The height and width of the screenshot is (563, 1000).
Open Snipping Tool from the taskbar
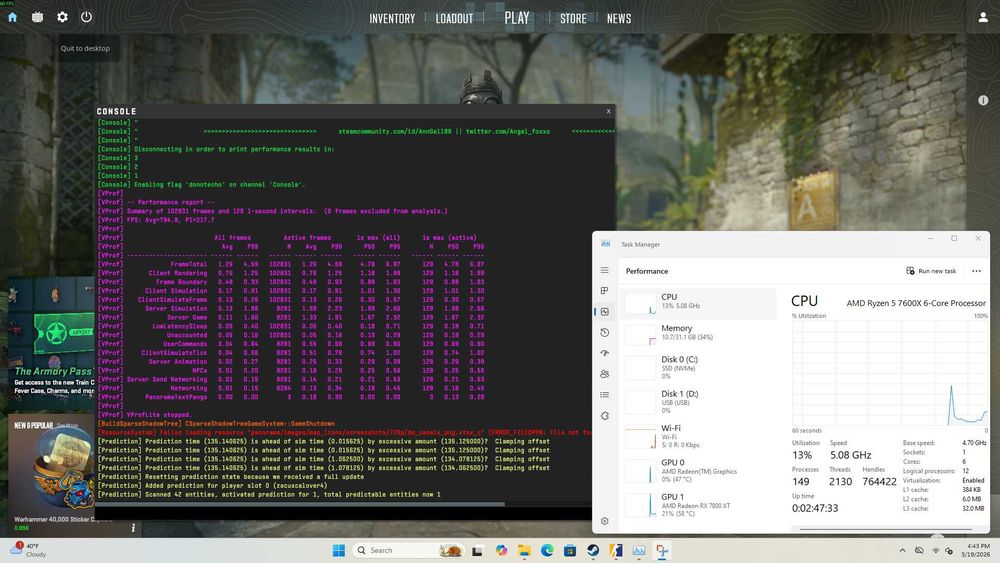coord(662,550)
